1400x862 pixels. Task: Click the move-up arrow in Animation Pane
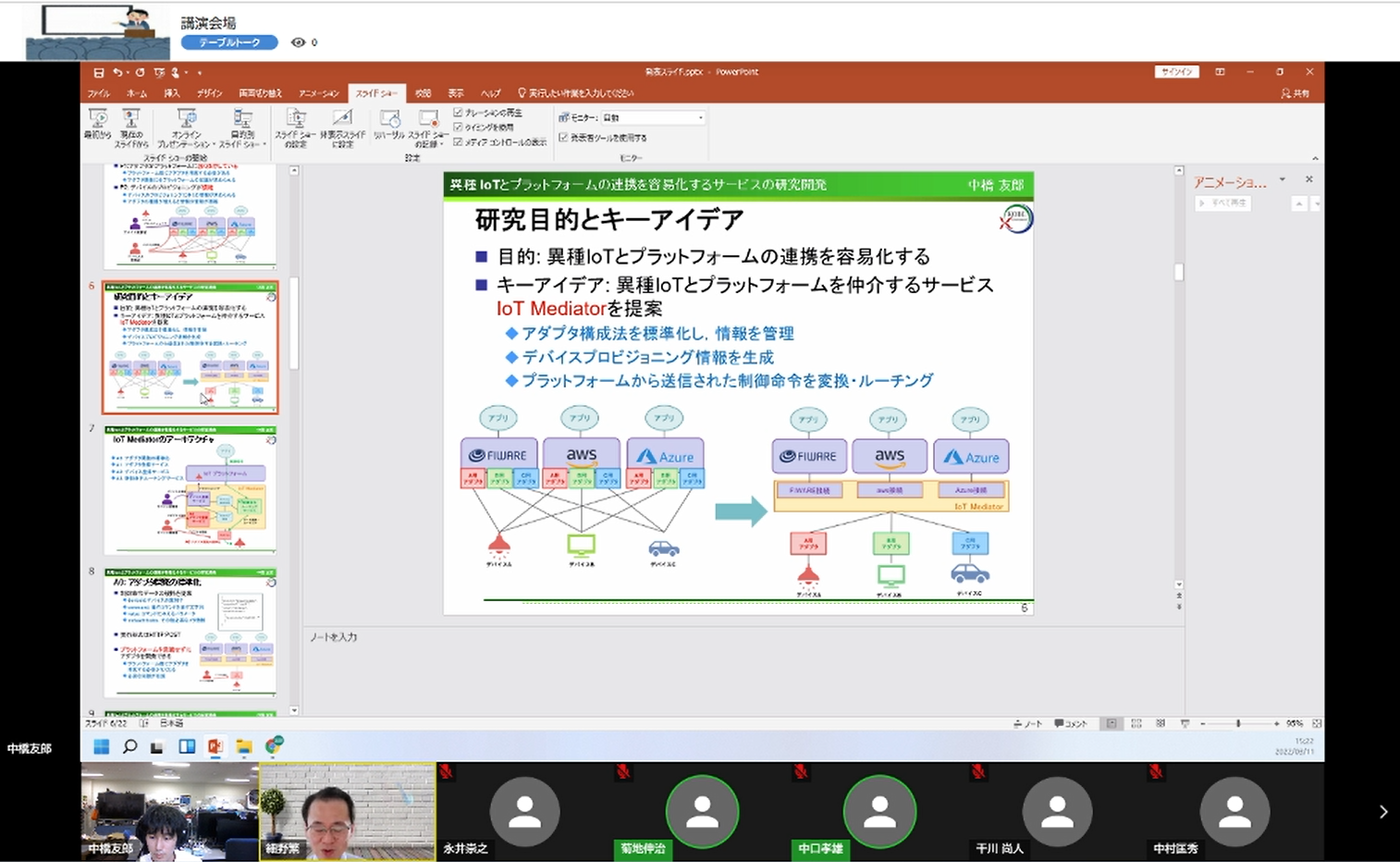pyautogui.click(x=1299, y=203)
